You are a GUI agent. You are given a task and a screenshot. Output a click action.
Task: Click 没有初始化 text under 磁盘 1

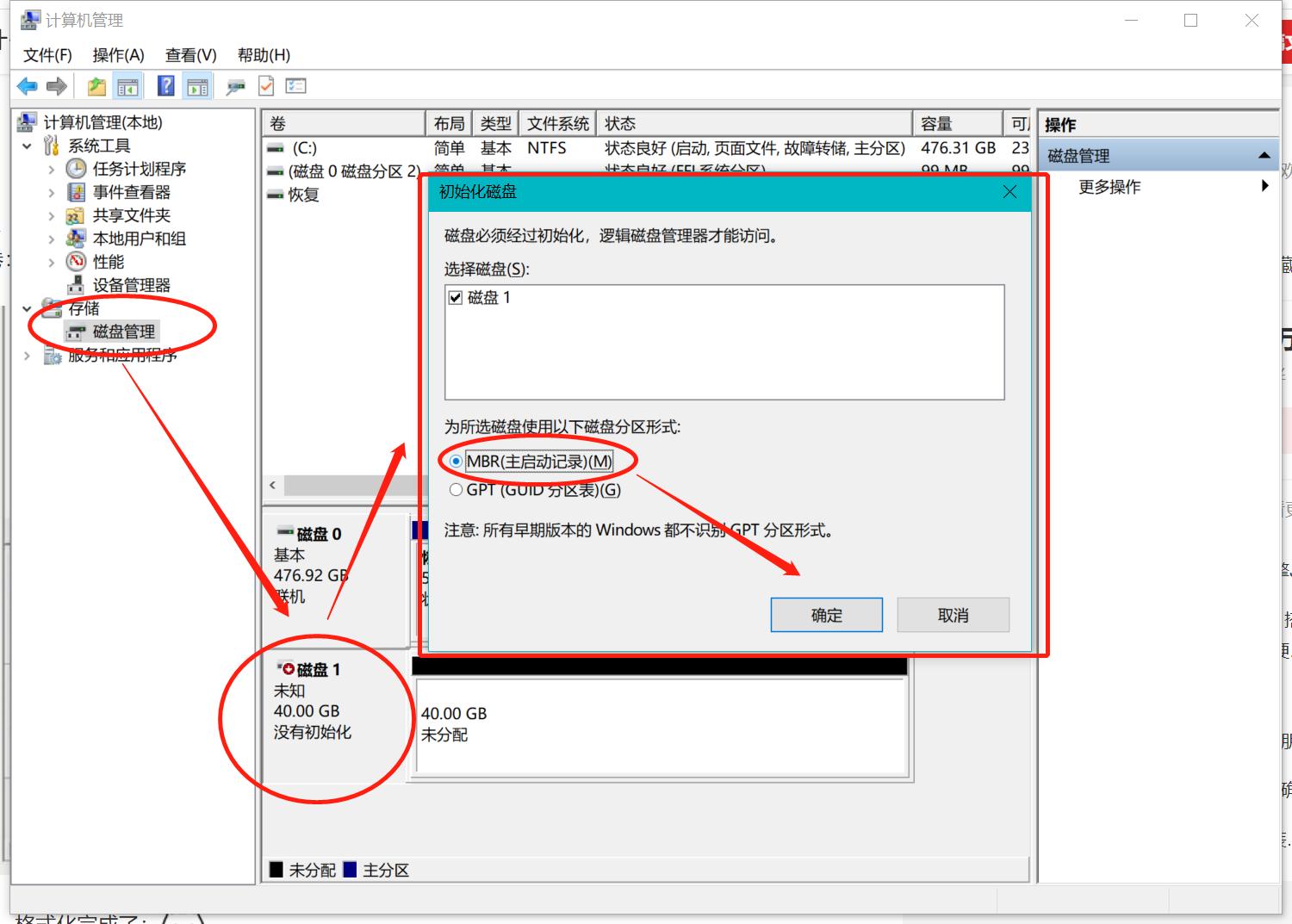(x=313, y=732)
